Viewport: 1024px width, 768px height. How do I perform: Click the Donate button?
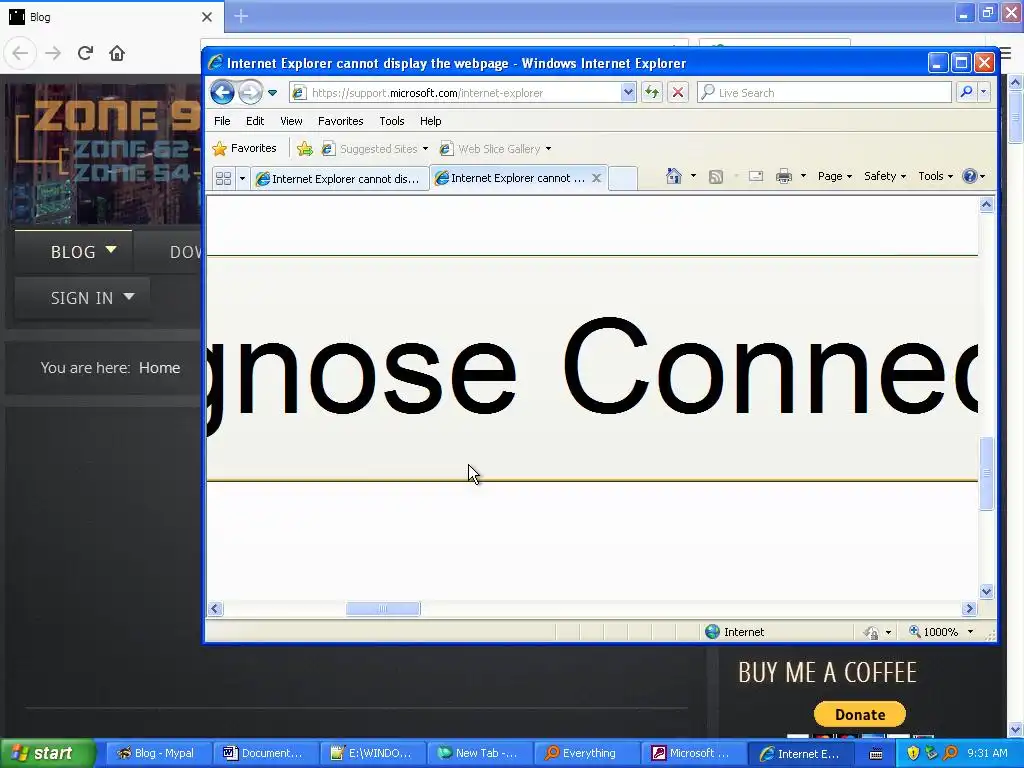(859, 714)
